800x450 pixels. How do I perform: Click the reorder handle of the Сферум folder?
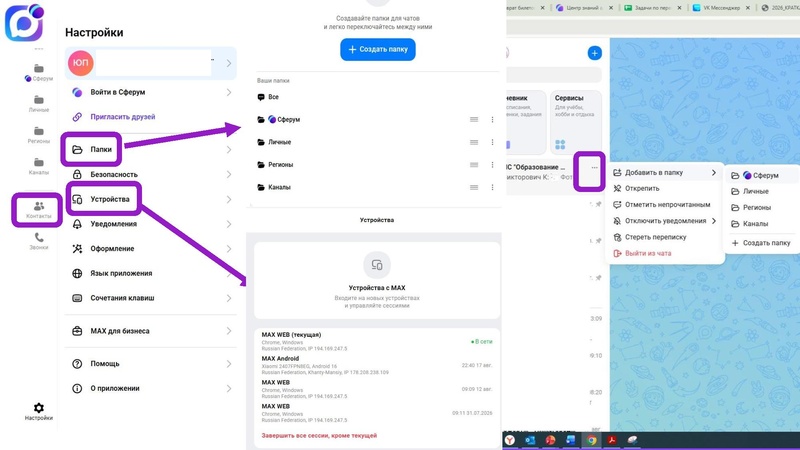click(x=474, y=119)
